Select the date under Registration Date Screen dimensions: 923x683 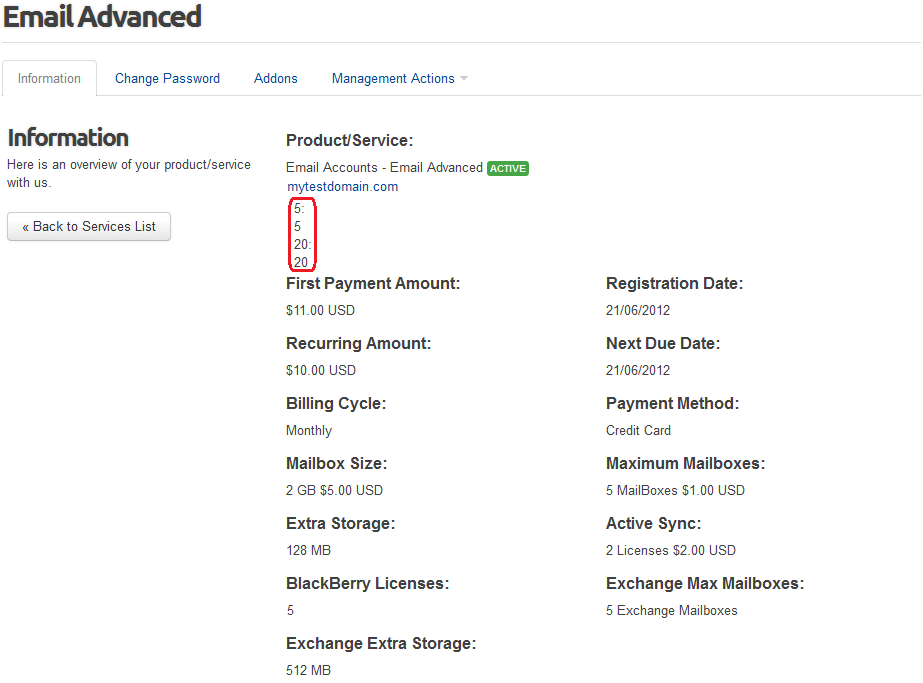pyautogui.click(x=638, y=310)
